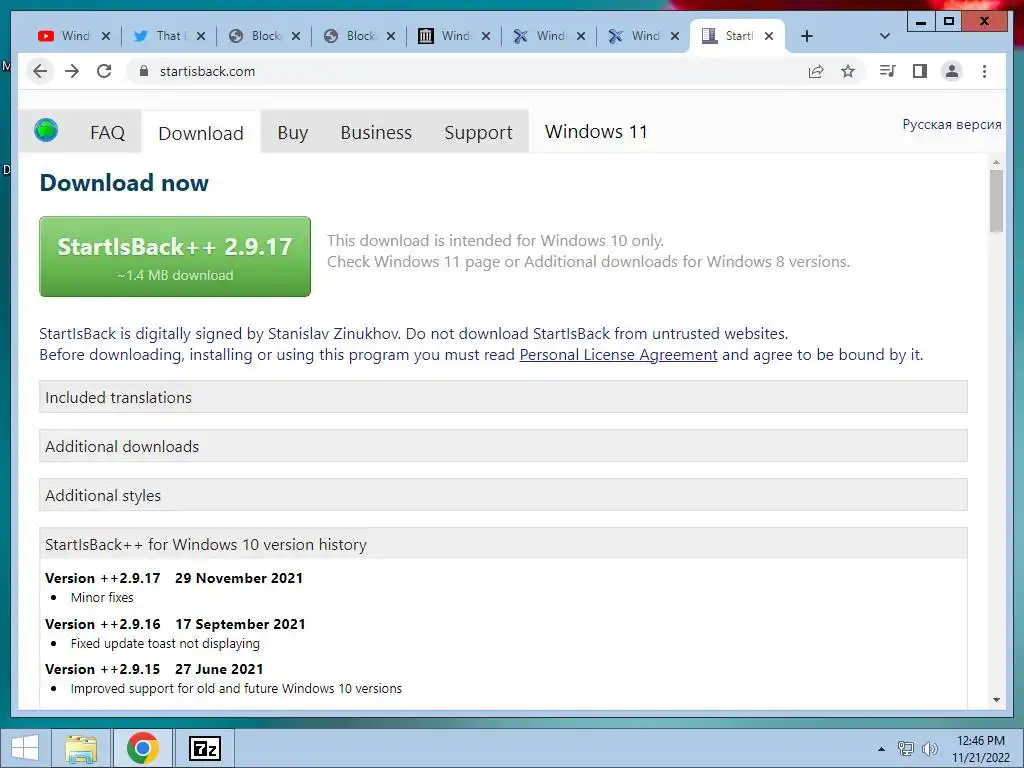The width and height of the screenshot is (1024, 768).
Task: Click the address bar URL startisback.com
Action: (207, 71)
